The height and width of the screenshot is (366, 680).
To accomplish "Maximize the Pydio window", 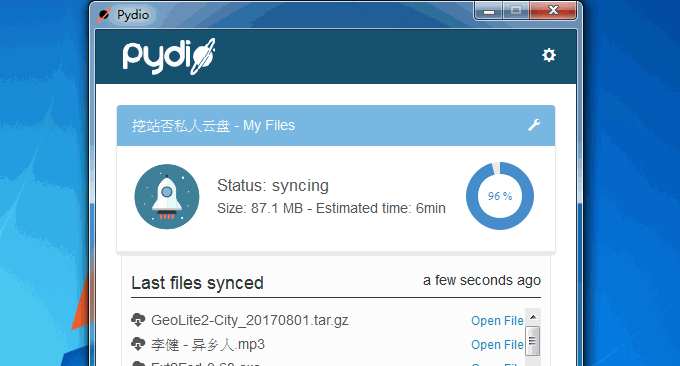I will click(x=516, y=11).
